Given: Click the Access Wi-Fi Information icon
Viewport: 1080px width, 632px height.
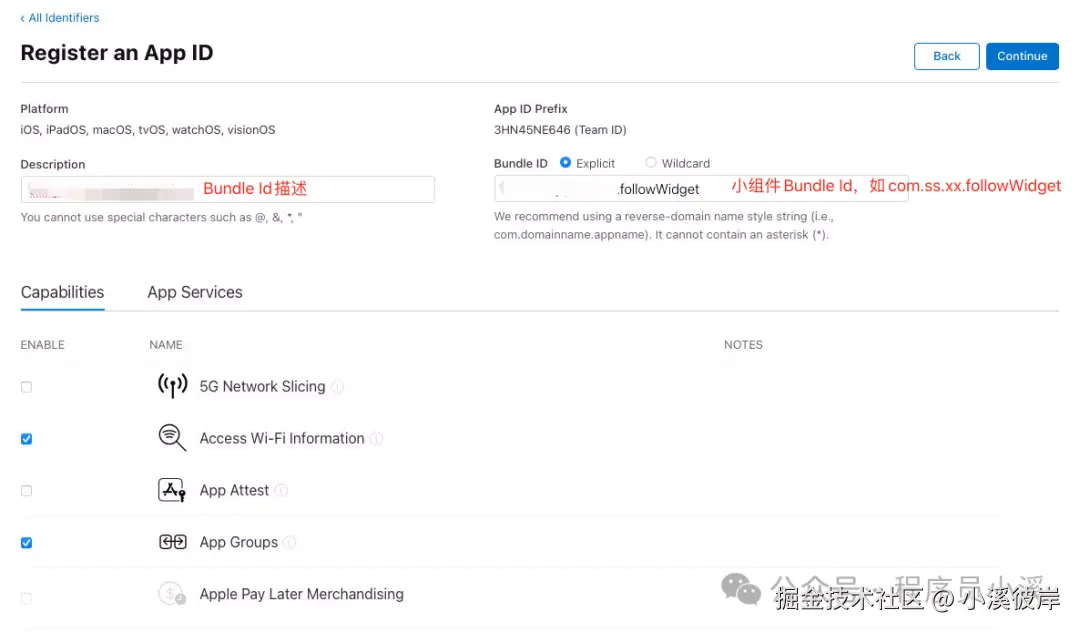Looking at the screenshot, I should pos(172,438).
